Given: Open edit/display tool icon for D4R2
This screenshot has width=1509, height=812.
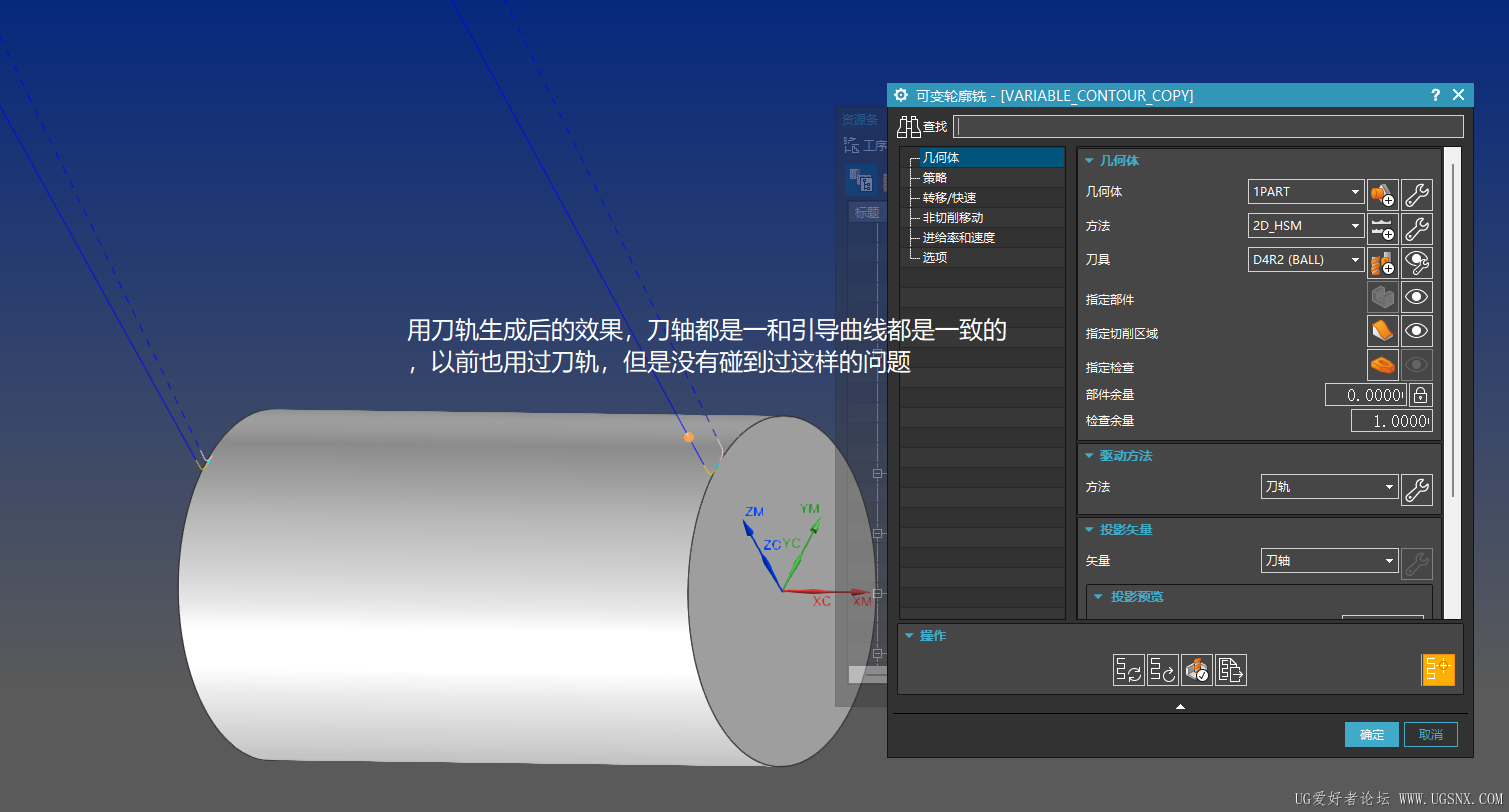Looking at the screenshot, I should [x=1417, y=262].
